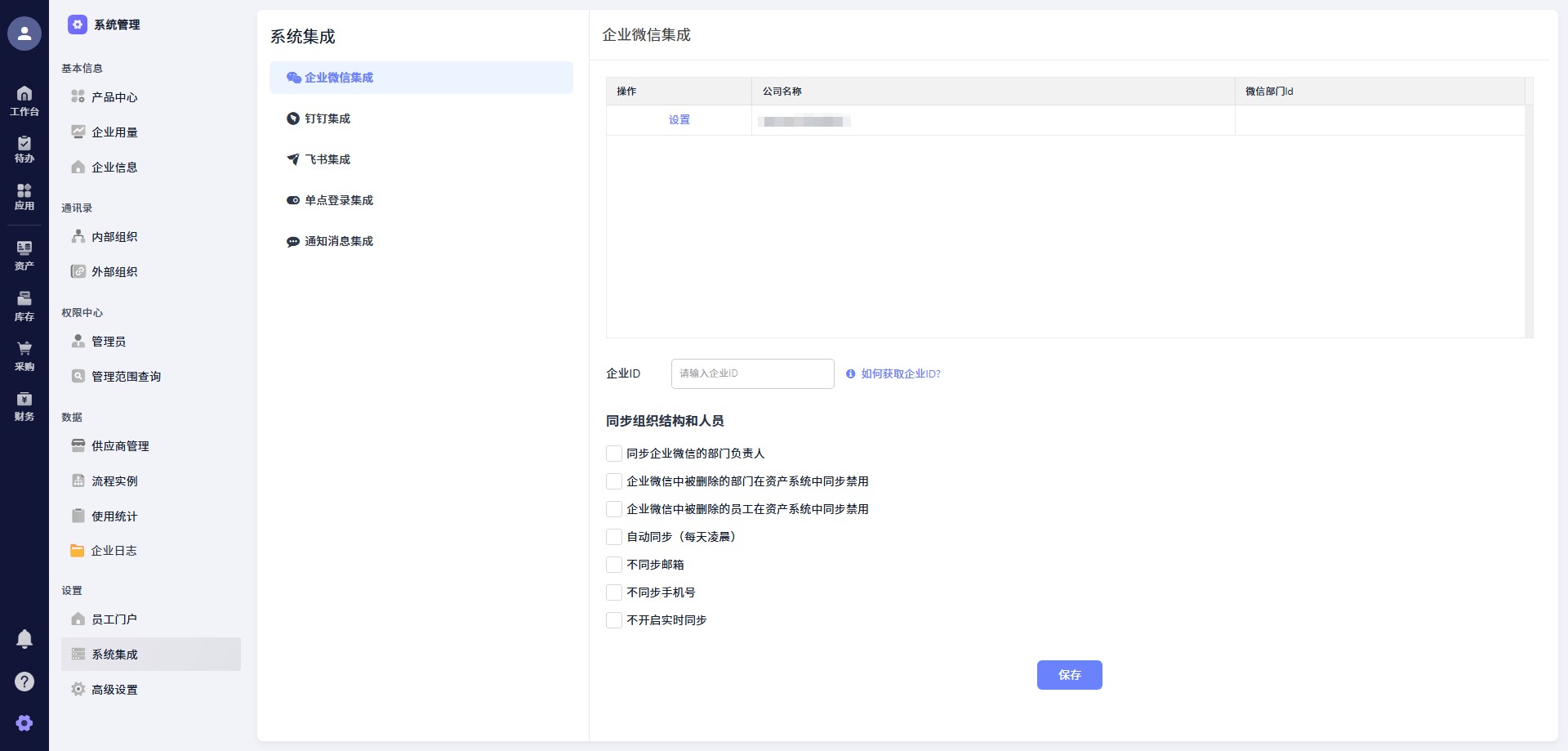Open 管理范围查询 in sidebar
Screen dimensions: 1568x751
[x=151, y=377]
